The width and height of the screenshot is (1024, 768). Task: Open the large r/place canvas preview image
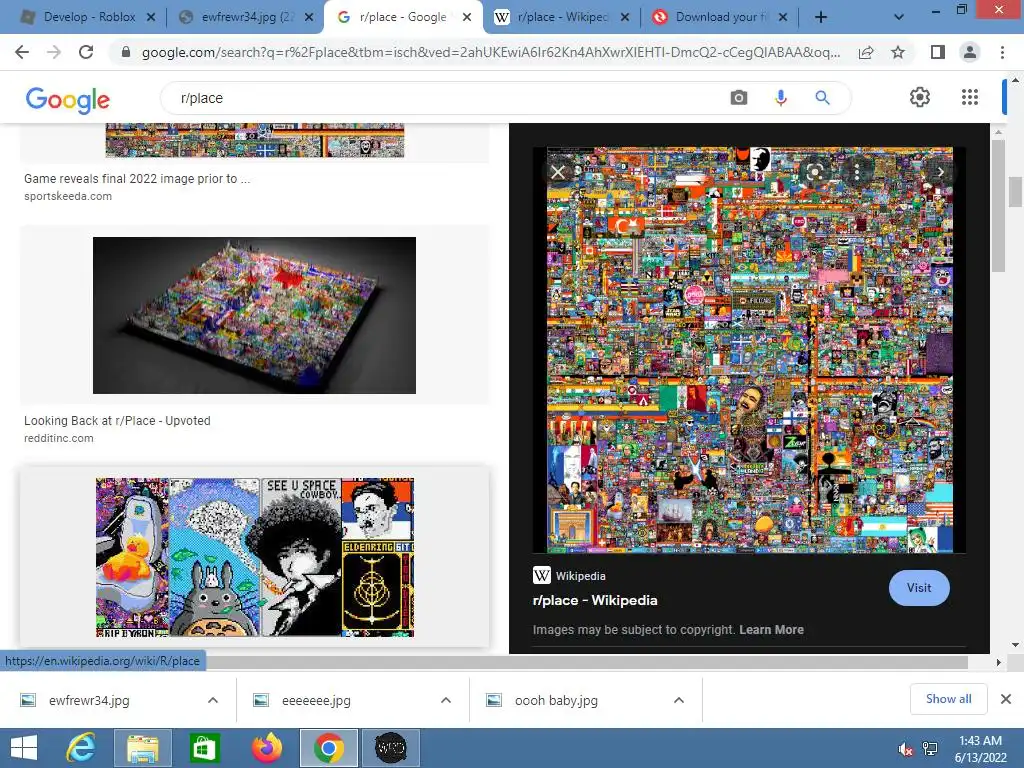tap(750, 350)
